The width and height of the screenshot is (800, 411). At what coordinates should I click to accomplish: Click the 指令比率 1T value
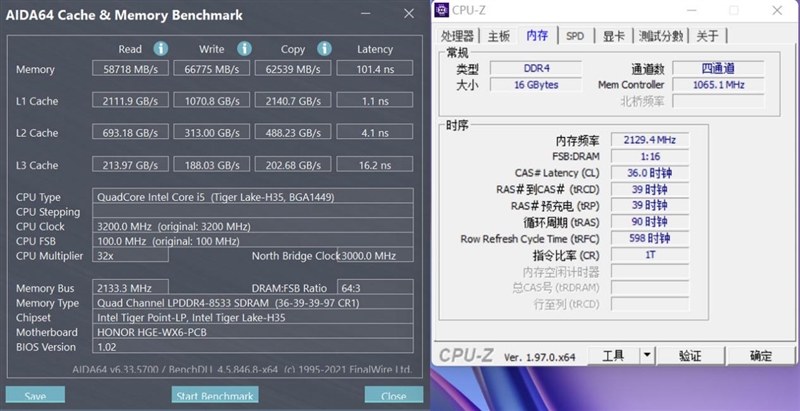(x=650, y=254)
